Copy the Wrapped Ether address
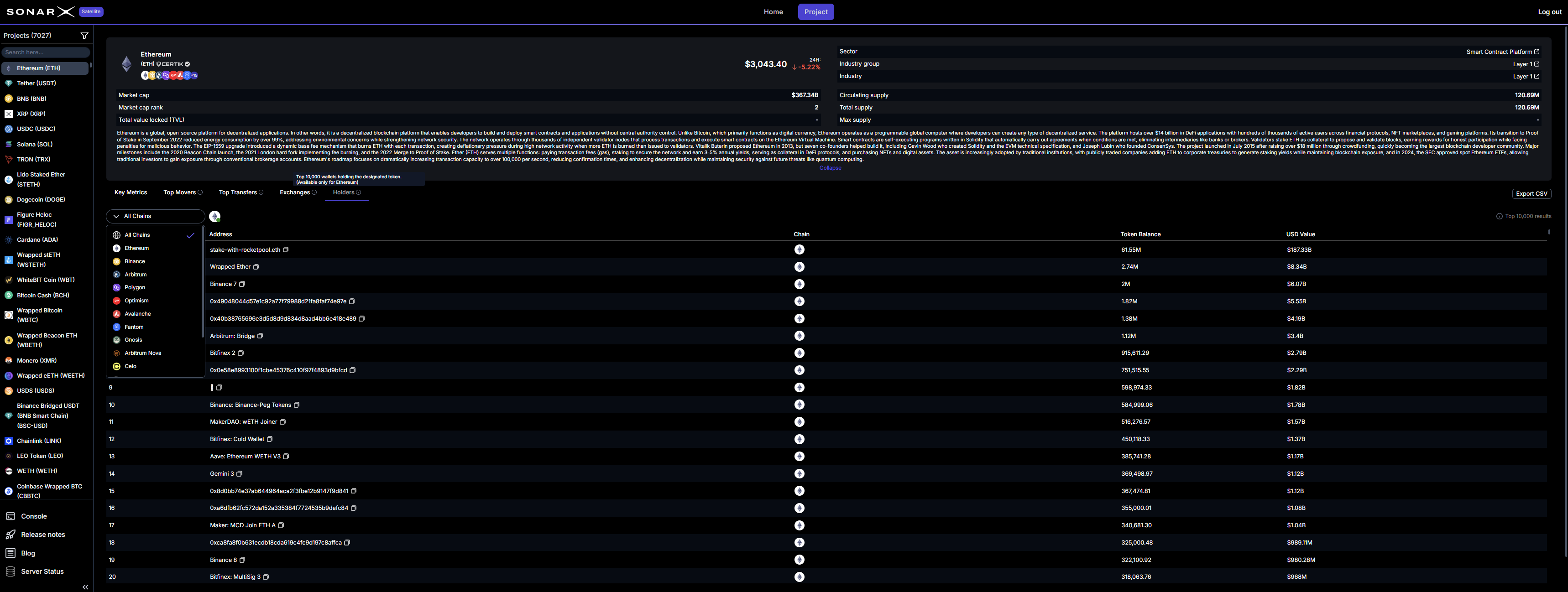Screen dimensions: 1568x592 (x=256, y=266)
